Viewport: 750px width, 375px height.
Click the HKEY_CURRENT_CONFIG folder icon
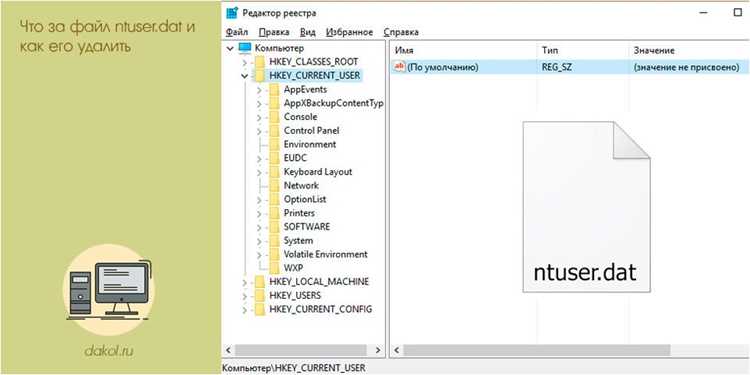(259, 309)
